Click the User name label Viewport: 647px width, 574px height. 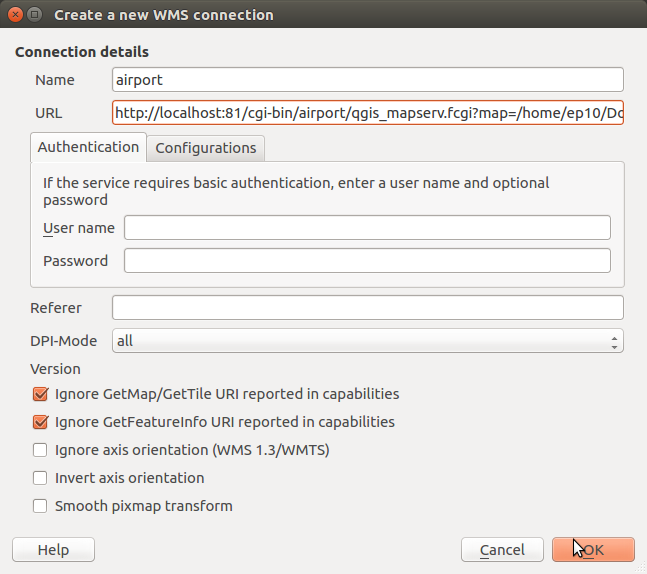tap(79, 228)
